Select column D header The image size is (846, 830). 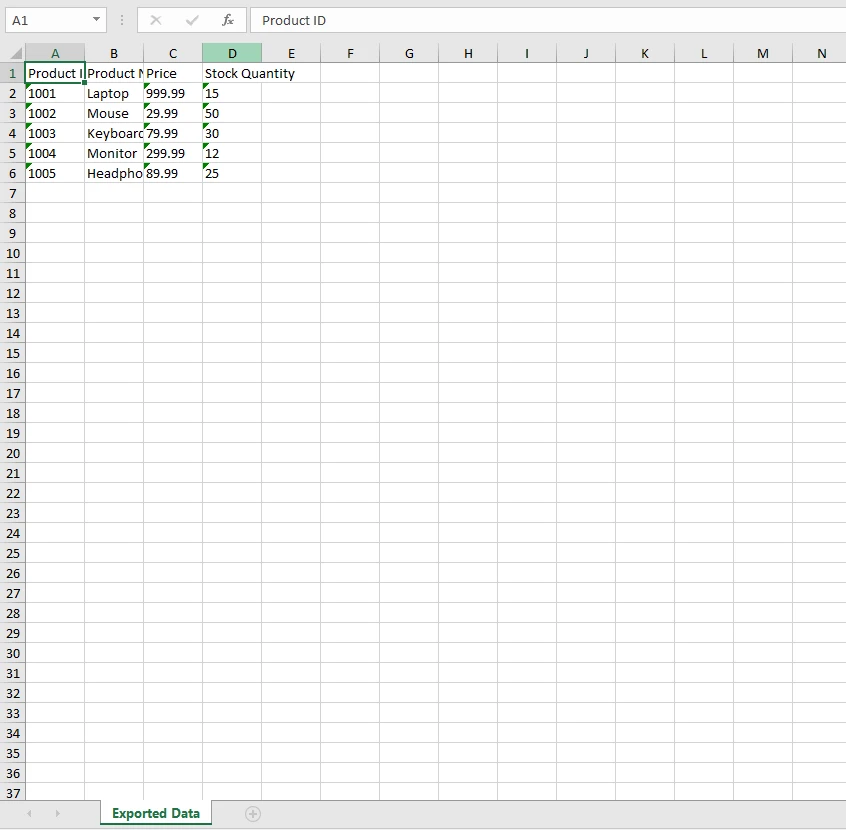(232, 53)
